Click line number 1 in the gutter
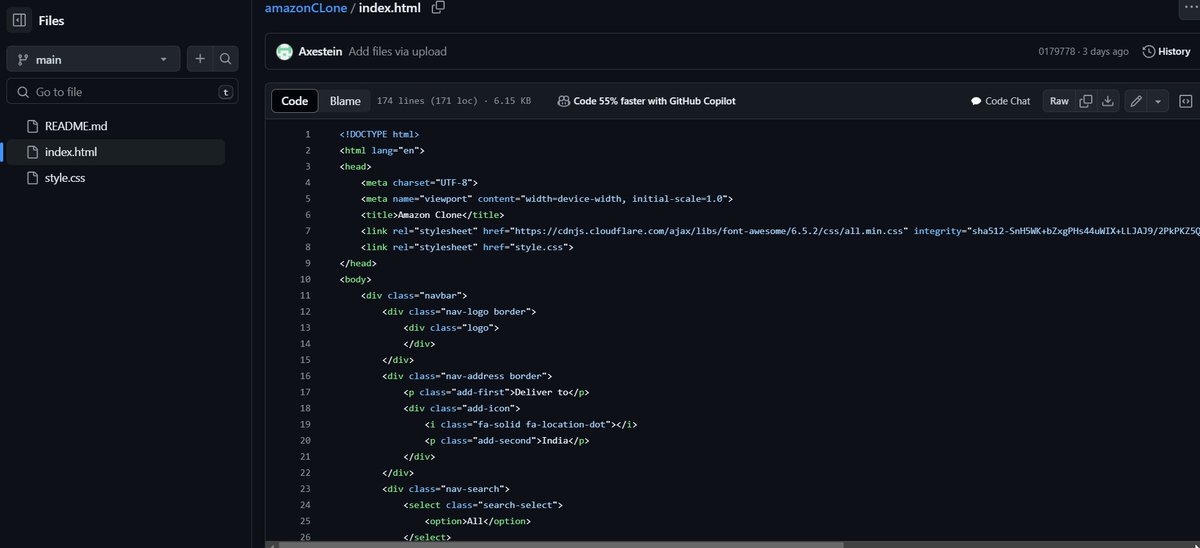Image resolution: width=1200 pixels, height=548 pixels. tap(308, 134)
